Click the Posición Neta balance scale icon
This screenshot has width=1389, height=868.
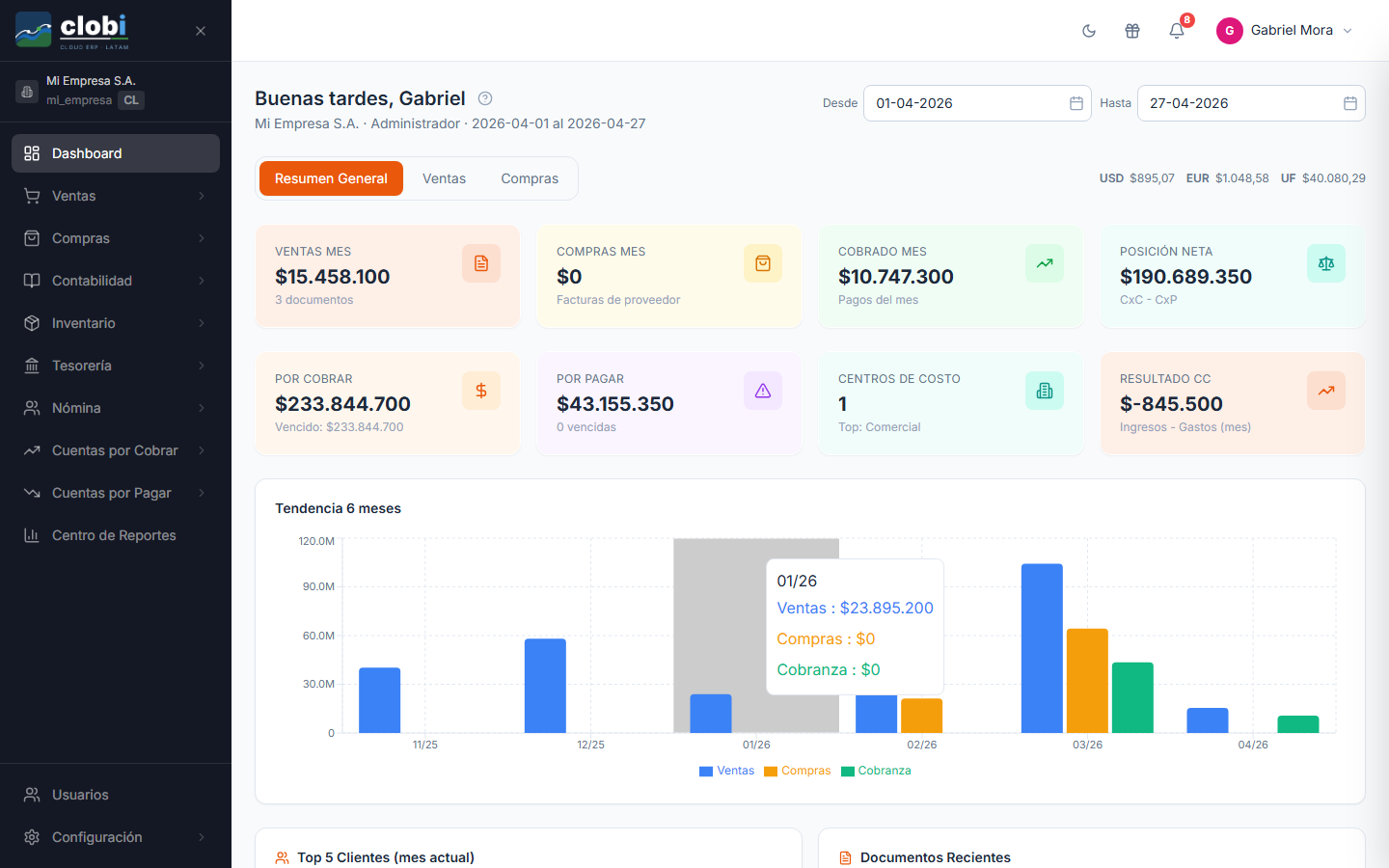click(x=1326, y=263)
